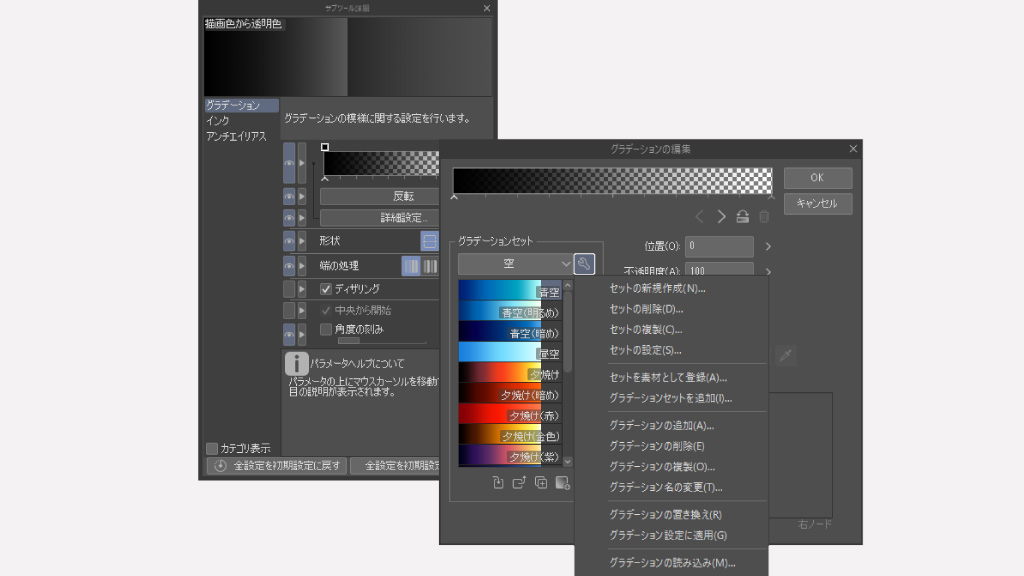Click the キャンセル button
Image resolution: width=1024 pixels, height=576 pixels.
[x=817, y=204]
